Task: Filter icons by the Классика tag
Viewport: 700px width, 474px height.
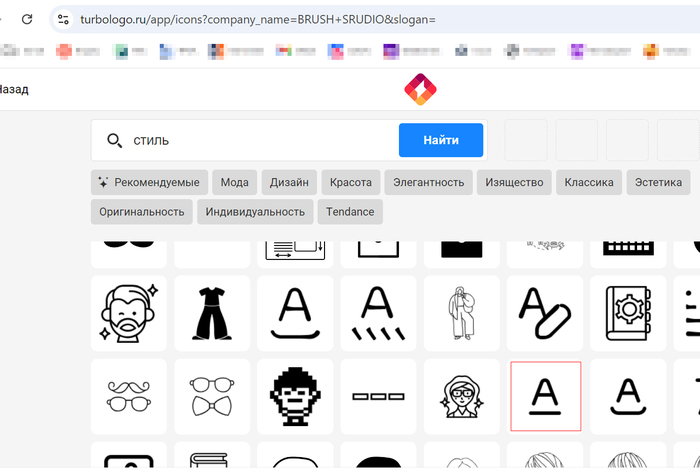Action: tap(589, 182)
